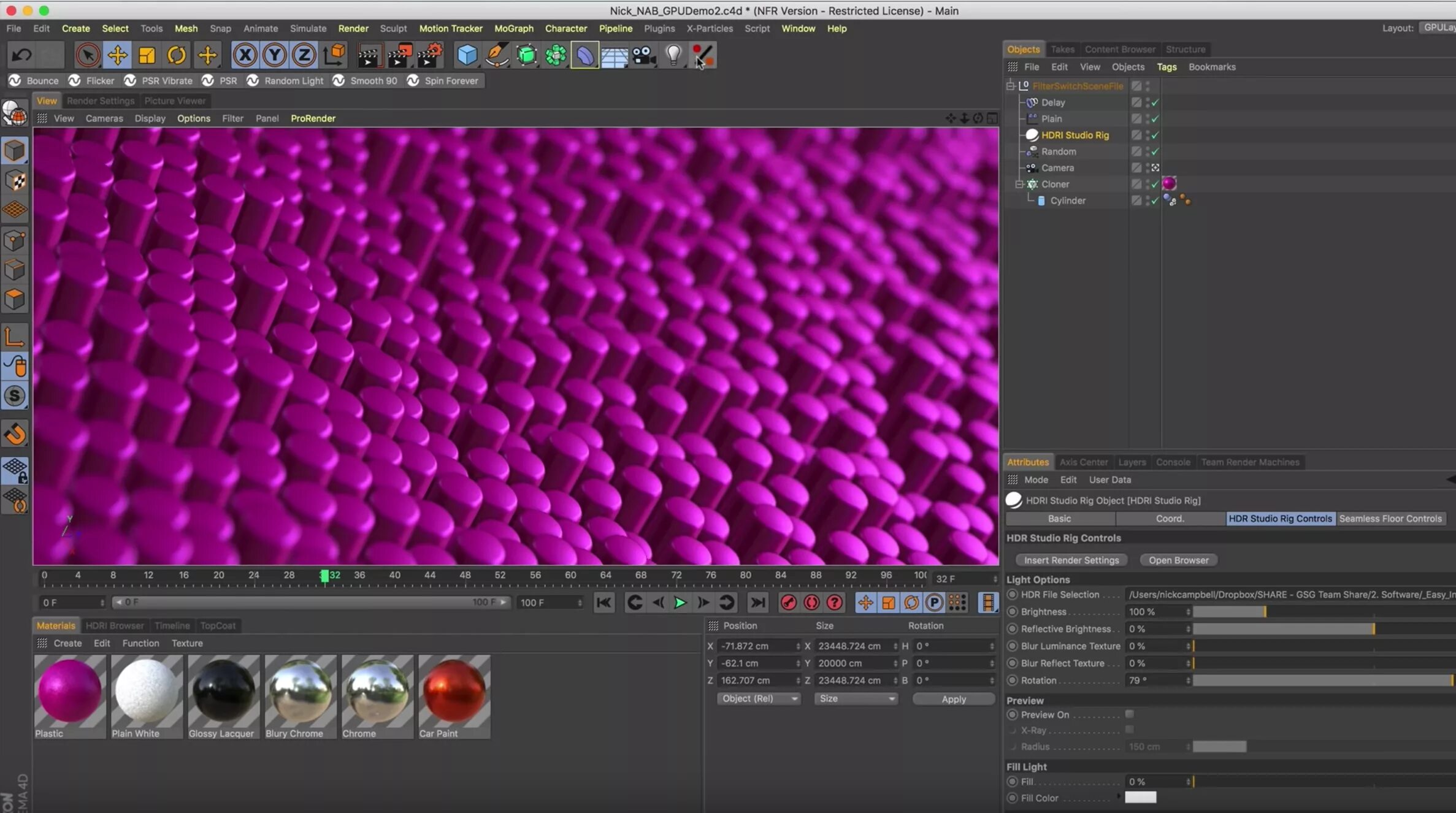Switch to Seamless Floor Controls tab
Viewport: 1456px width, 813px height.
1390,519
